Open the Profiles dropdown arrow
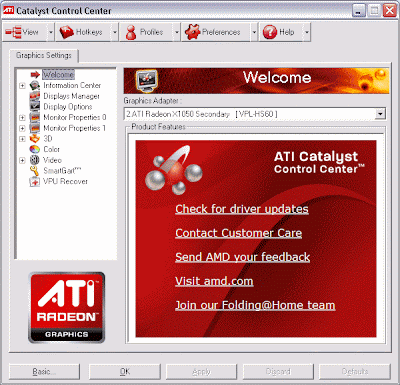The image size is (400, 385). 177,32
